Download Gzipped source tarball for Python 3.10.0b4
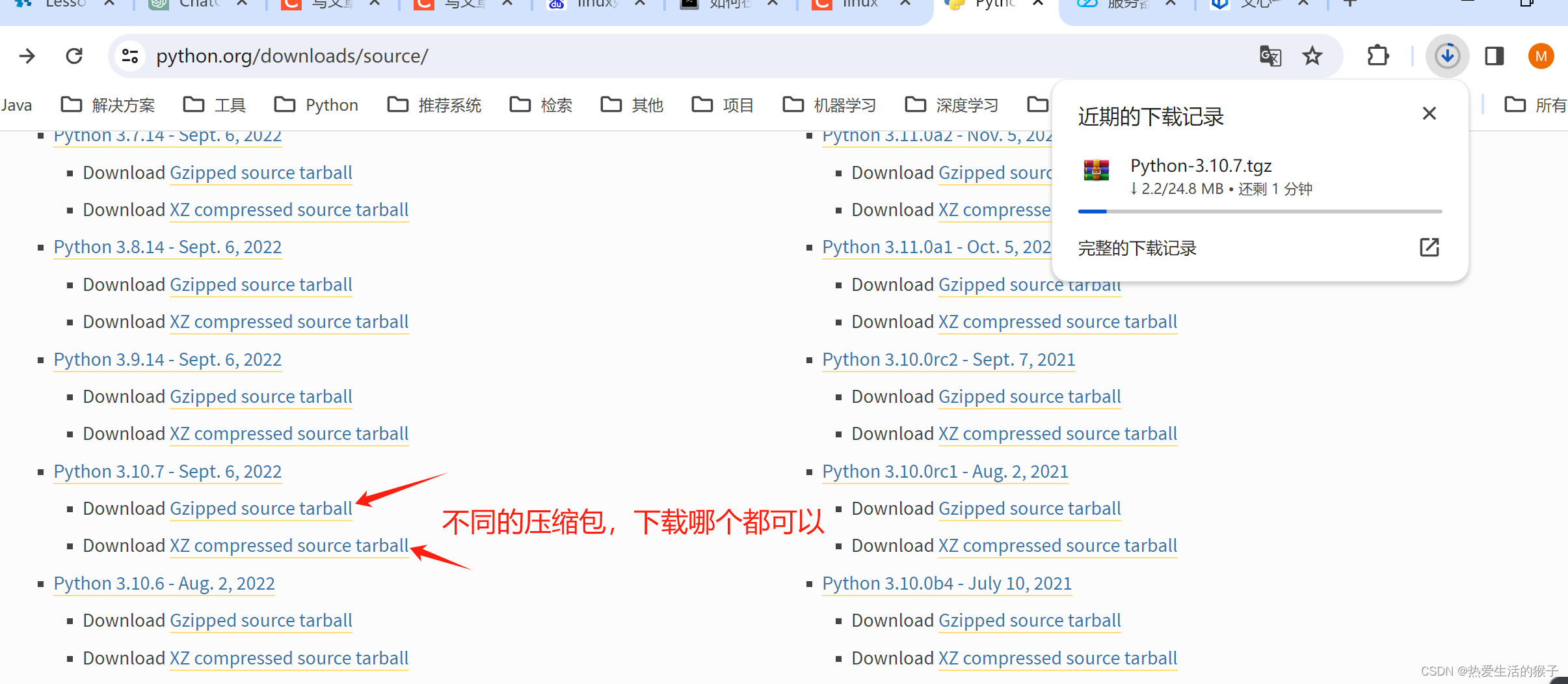 coord(1030,620)
